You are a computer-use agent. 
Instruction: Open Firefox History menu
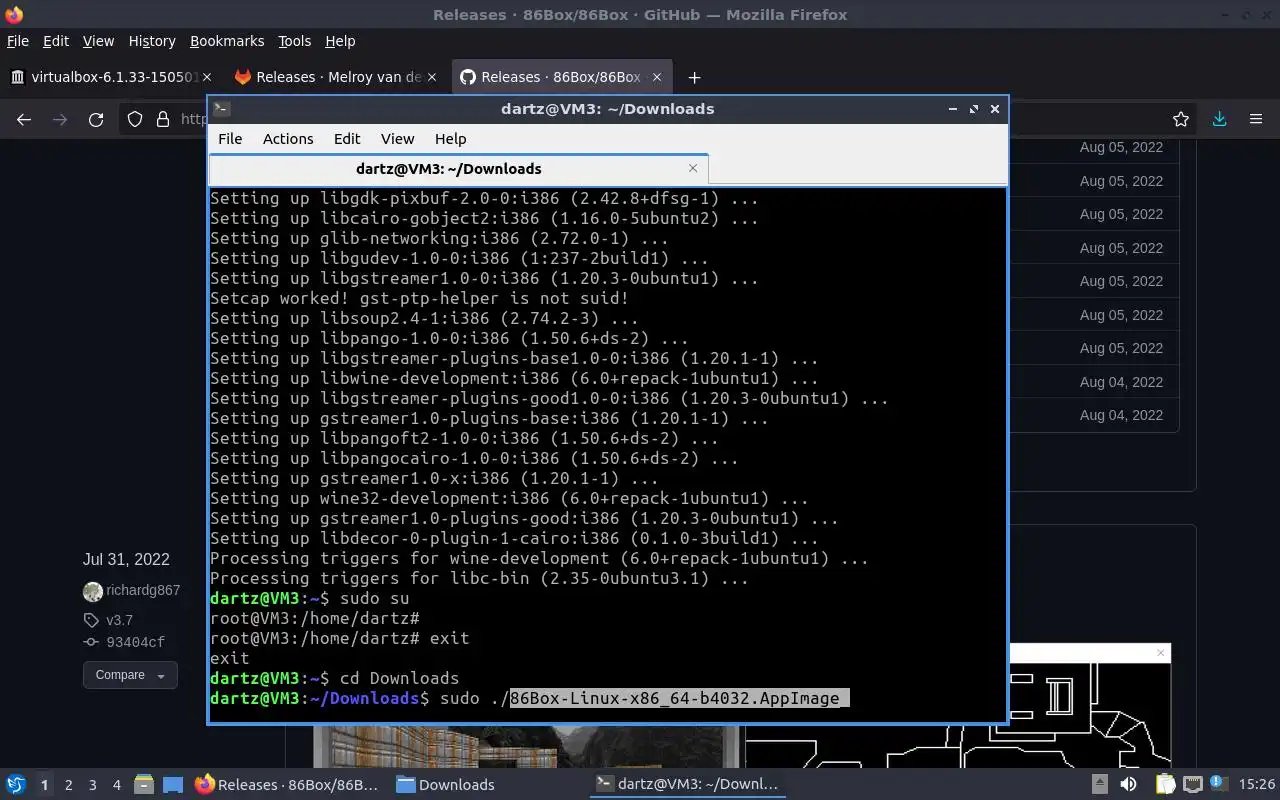152,41
